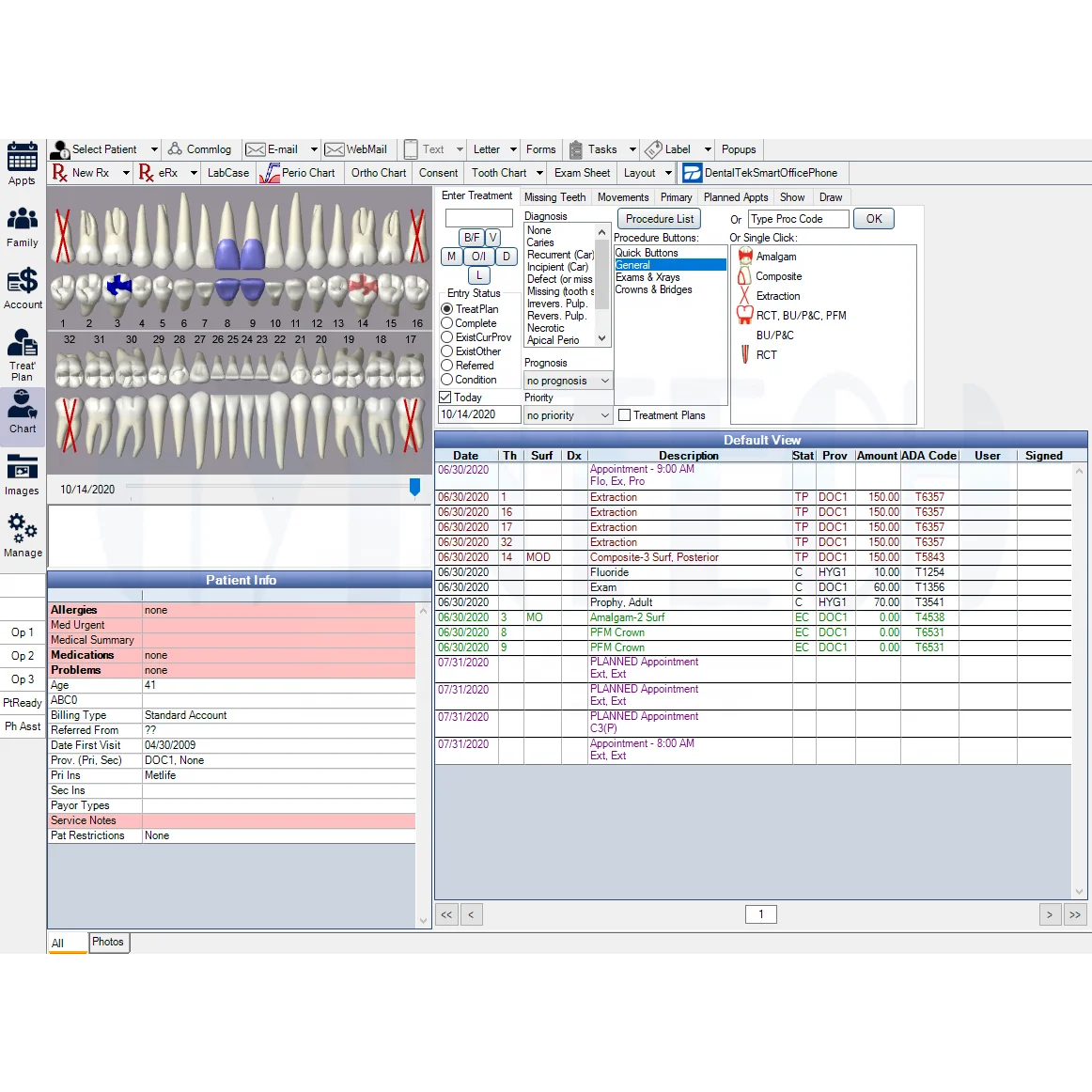
Task: Toggle the B/F surface button
Action: (472, 238)
